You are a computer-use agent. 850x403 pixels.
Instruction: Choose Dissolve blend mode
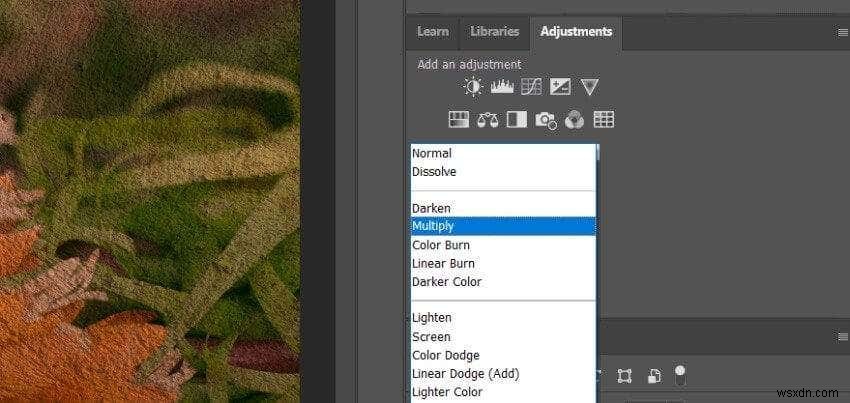tap(503, 172)
